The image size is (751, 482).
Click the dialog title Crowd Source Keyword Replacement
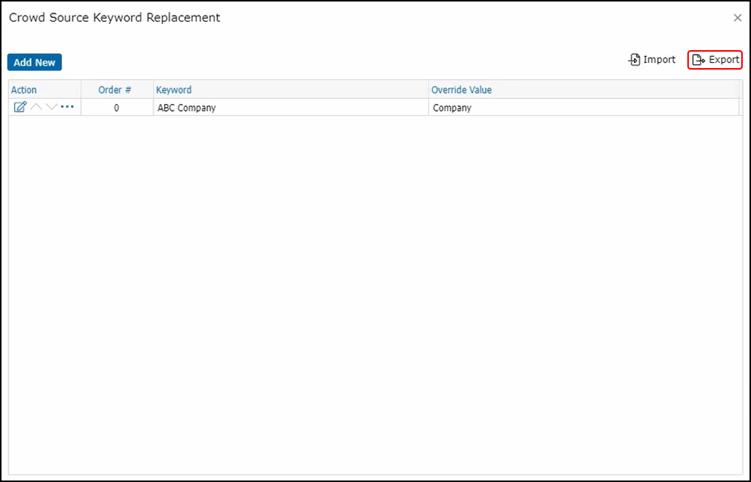[x=114, y=18]
